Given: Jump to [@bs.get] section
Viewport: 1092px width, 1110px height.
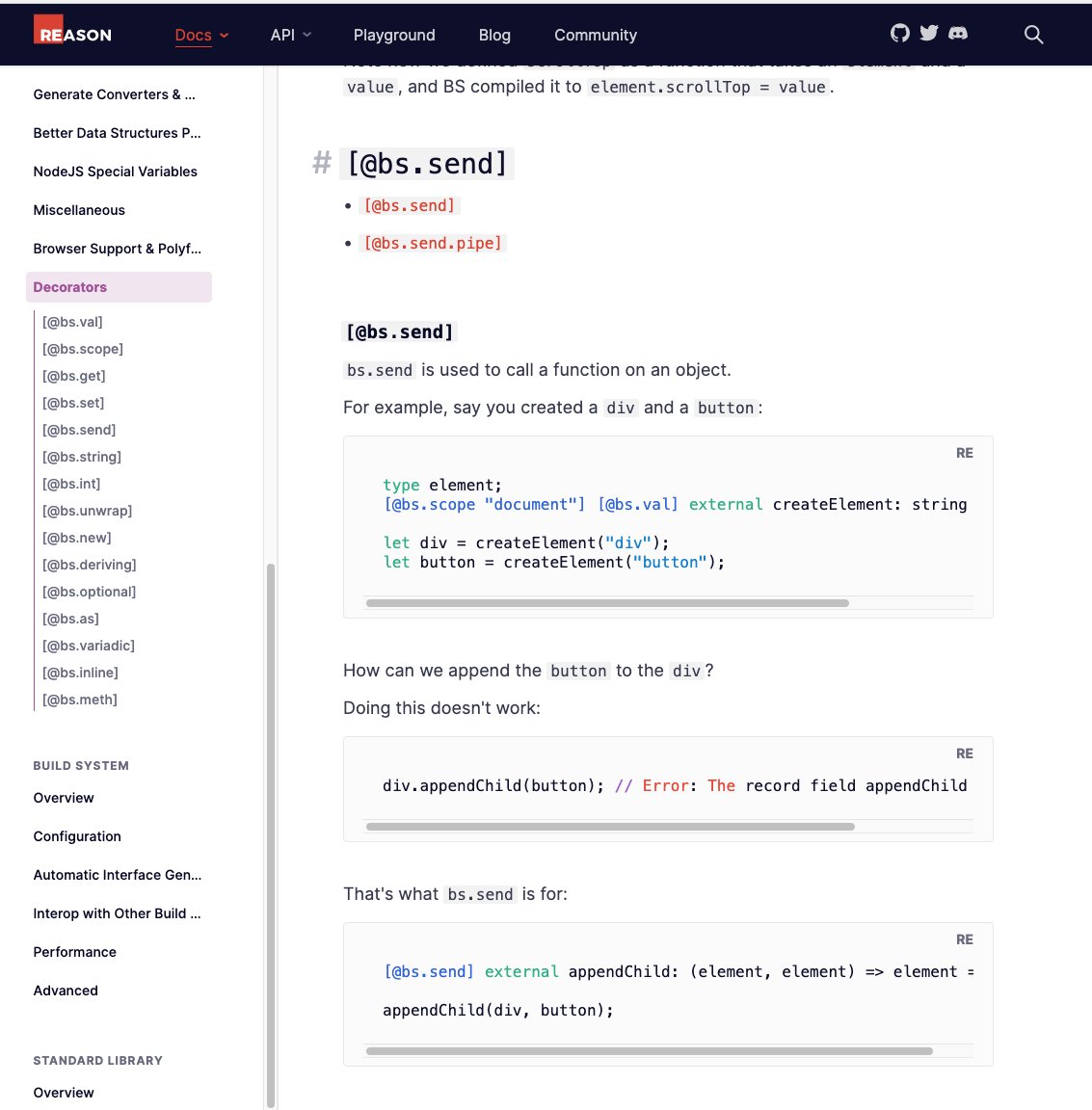Looking at the screenshot, I should [73, 376].
